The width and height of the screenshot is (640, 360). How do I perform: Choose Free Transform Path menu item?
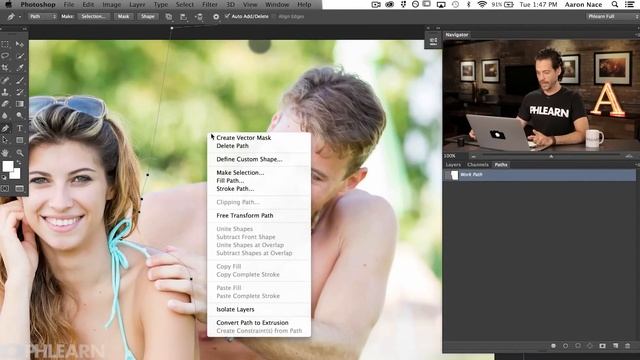coord(245,216)
